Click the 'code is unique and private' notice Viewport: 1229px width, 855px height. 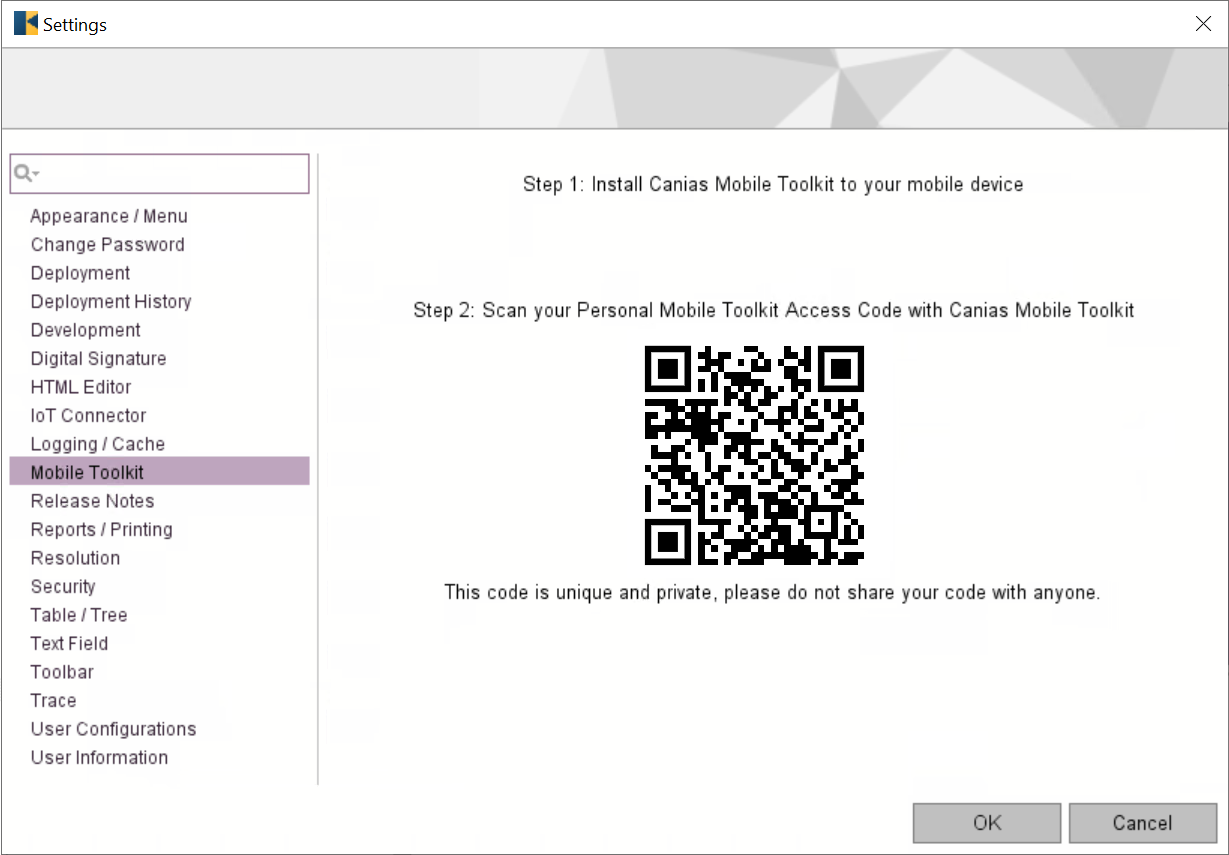[x=772, y=593]
